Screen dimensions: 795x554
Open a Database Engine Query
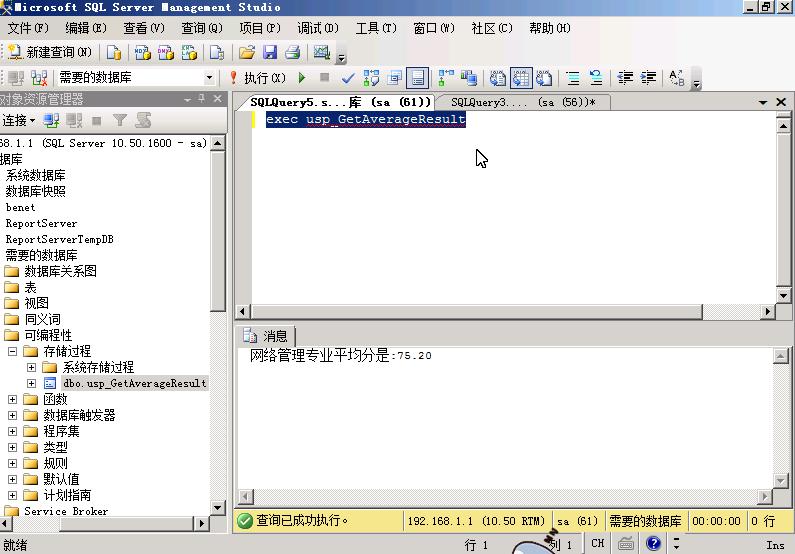click(x=114, y=52)
